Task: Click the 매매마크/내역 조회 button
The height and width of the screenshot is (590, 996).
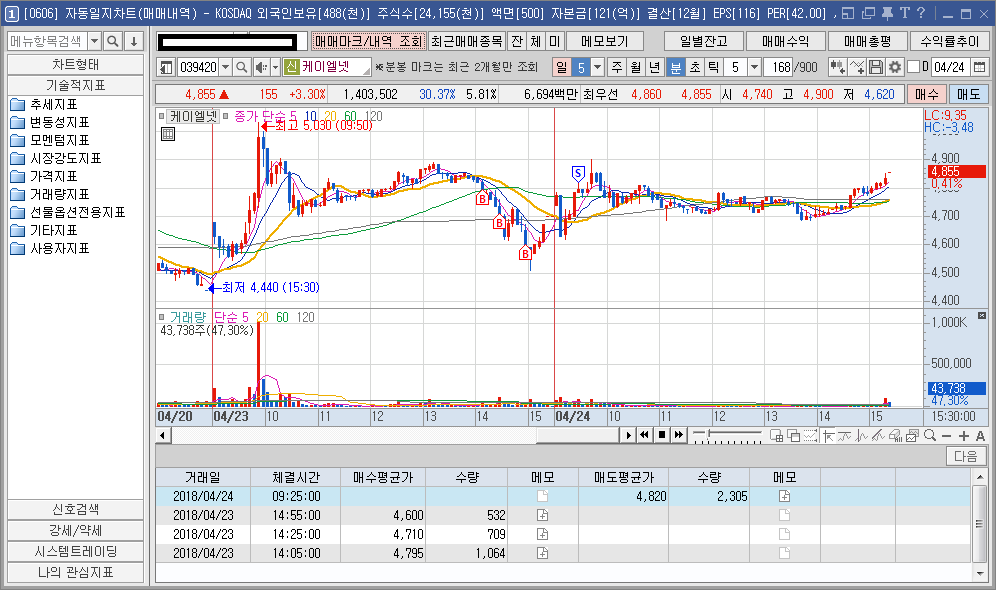Action: tap(368, 41)
